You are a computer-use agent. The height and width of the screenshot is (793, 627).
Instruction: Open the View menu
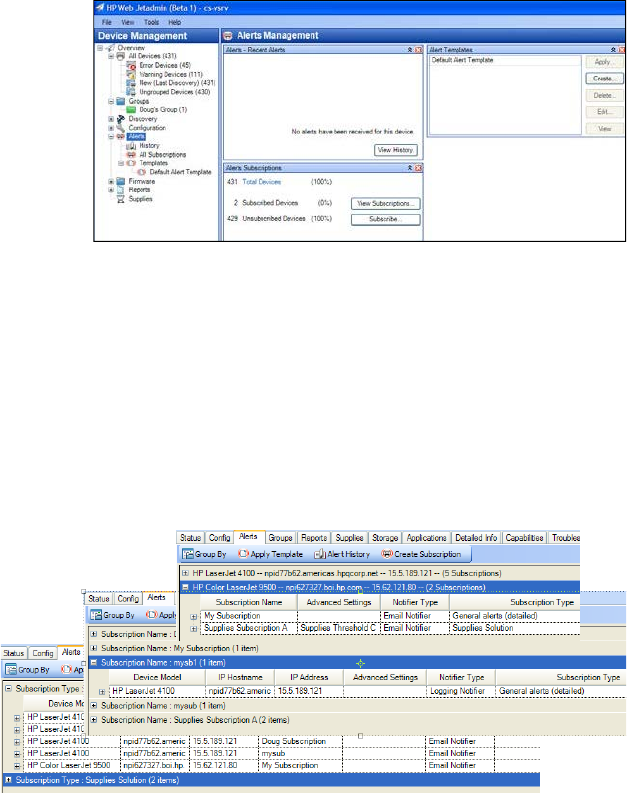point(128,22)
